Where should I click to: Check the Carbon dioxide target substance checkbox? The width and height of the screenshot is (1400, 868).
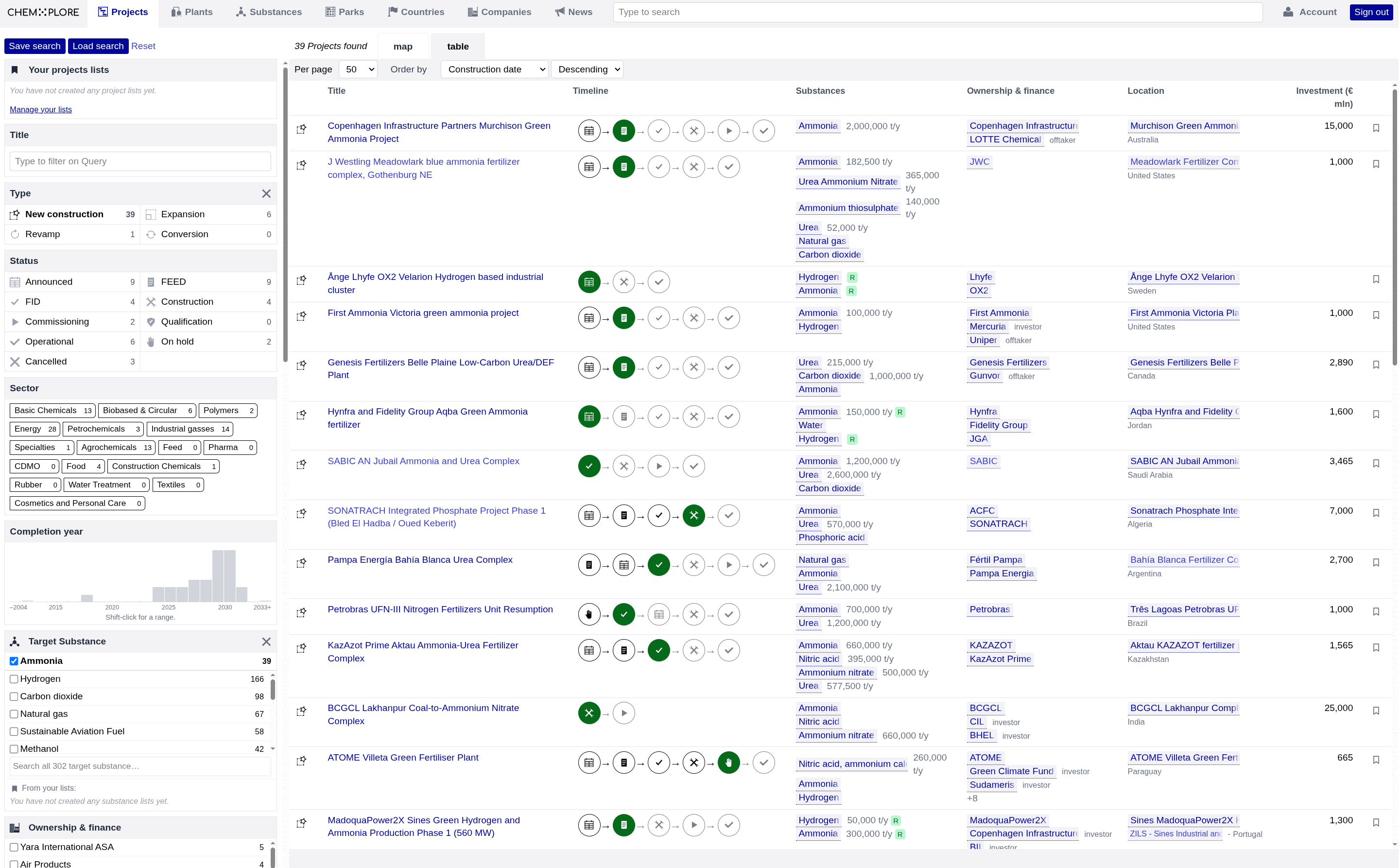pyautogui.click(x=14, y=696)
